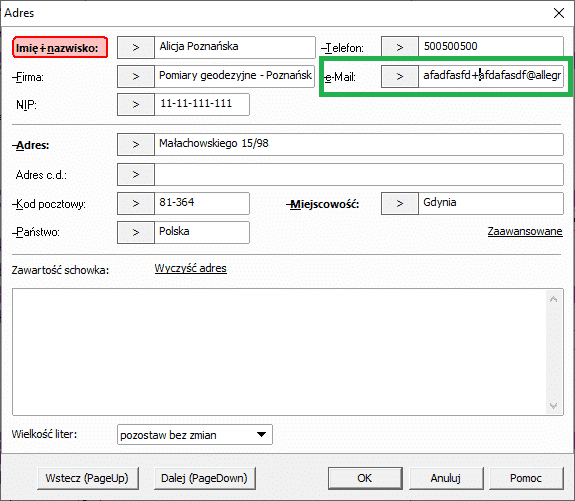Open help with the Pomoc button
The image size is (575, 501).
pyautogui.click(x=526, y=478)
